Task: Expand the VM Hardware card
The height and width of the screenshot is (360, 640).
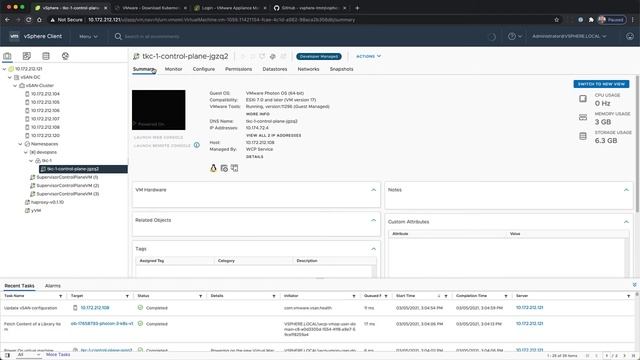Action: tap(373, 190)
